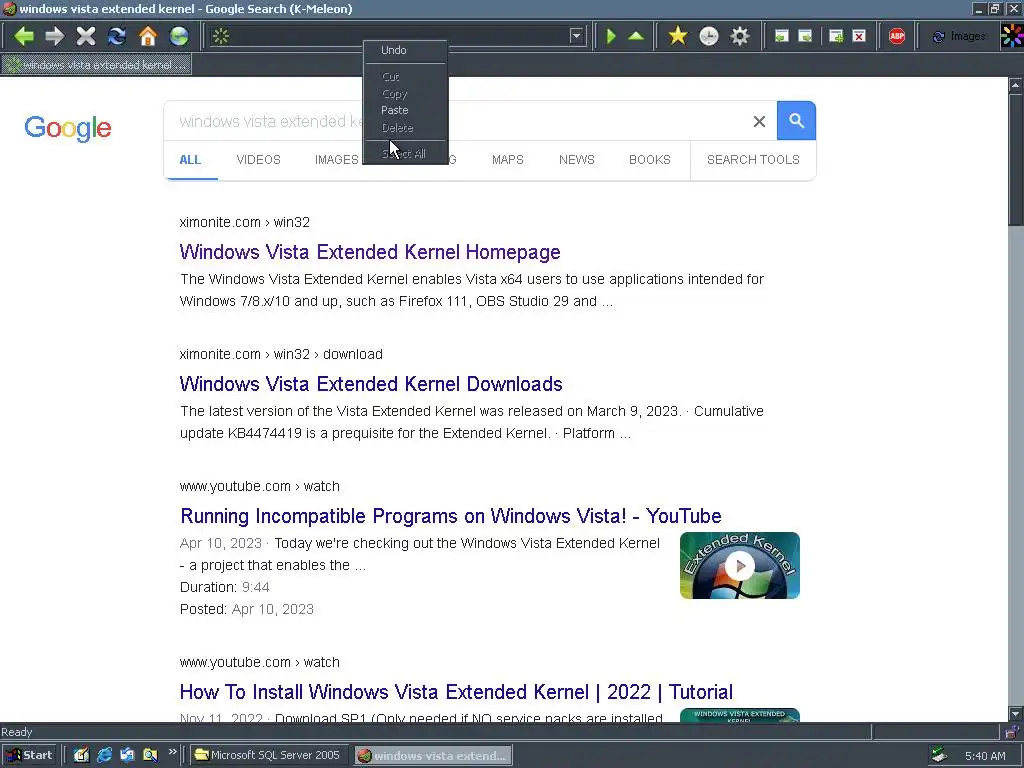Click the system tray network icon

938,755
